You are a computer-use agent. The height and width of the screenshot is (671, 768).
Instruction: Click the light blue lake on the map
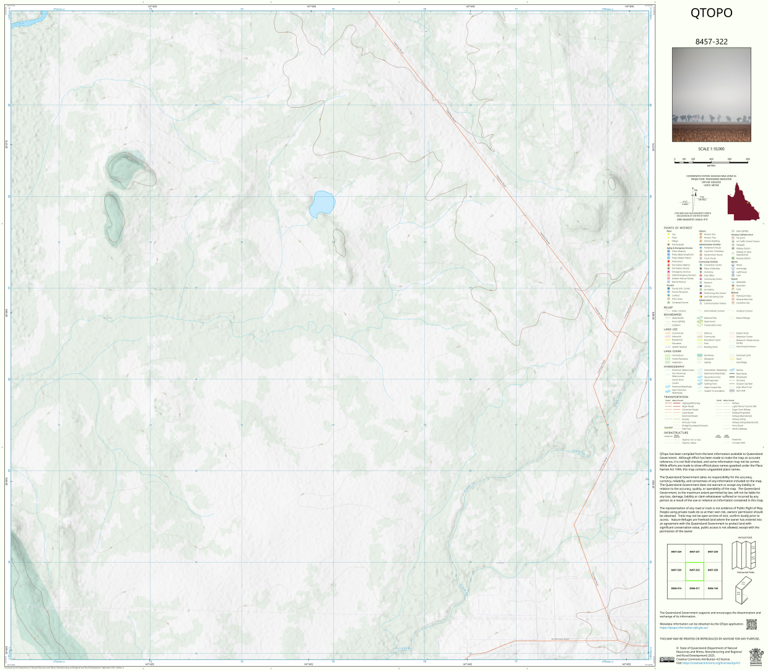tap(322, 204)
